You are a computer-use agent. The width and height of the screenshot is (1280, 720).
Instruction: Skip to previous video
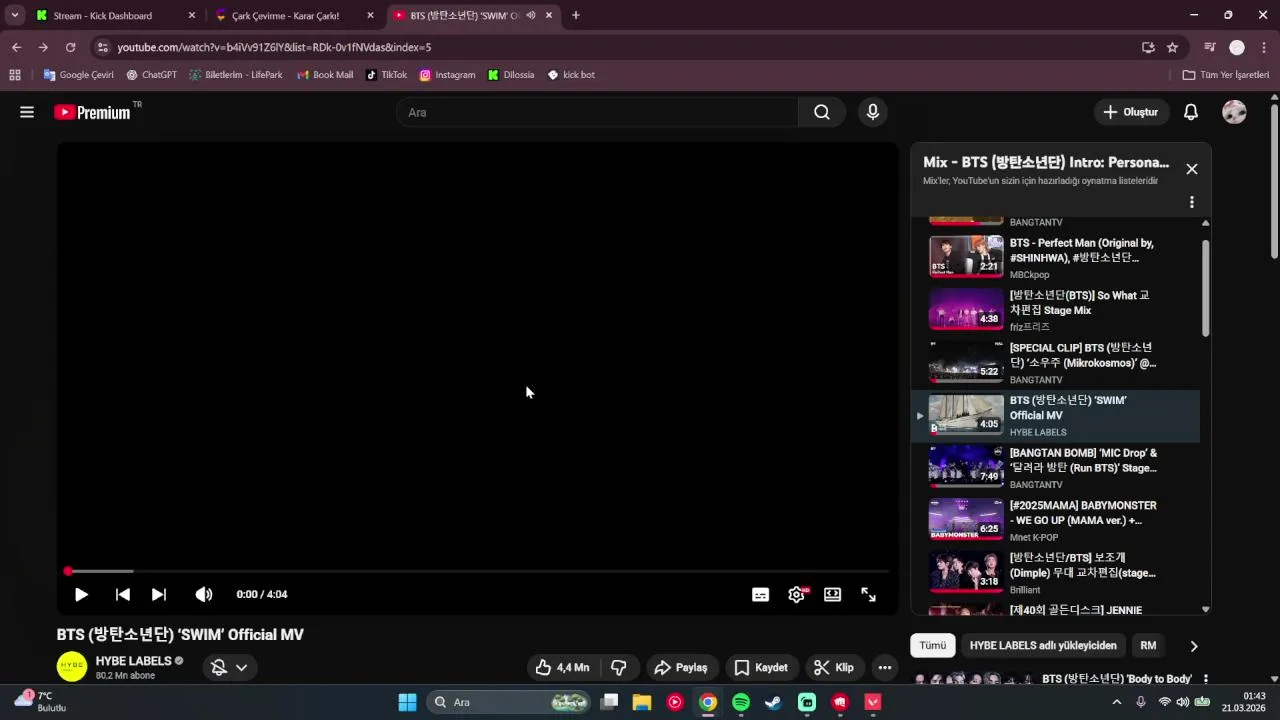122,594
